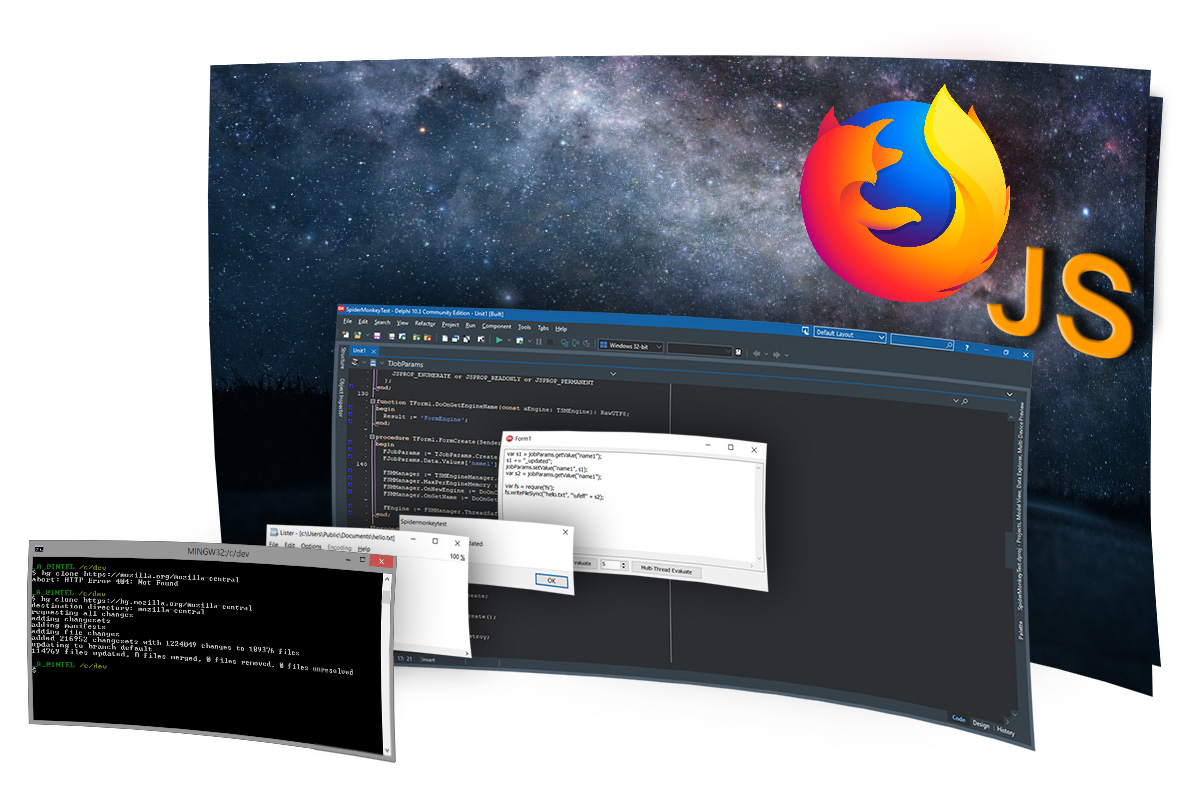Image resolution: width=1200 pixels, height=800 pixels.
Task: Open the Project menu in Delphi
Action: tap(450, 324)
